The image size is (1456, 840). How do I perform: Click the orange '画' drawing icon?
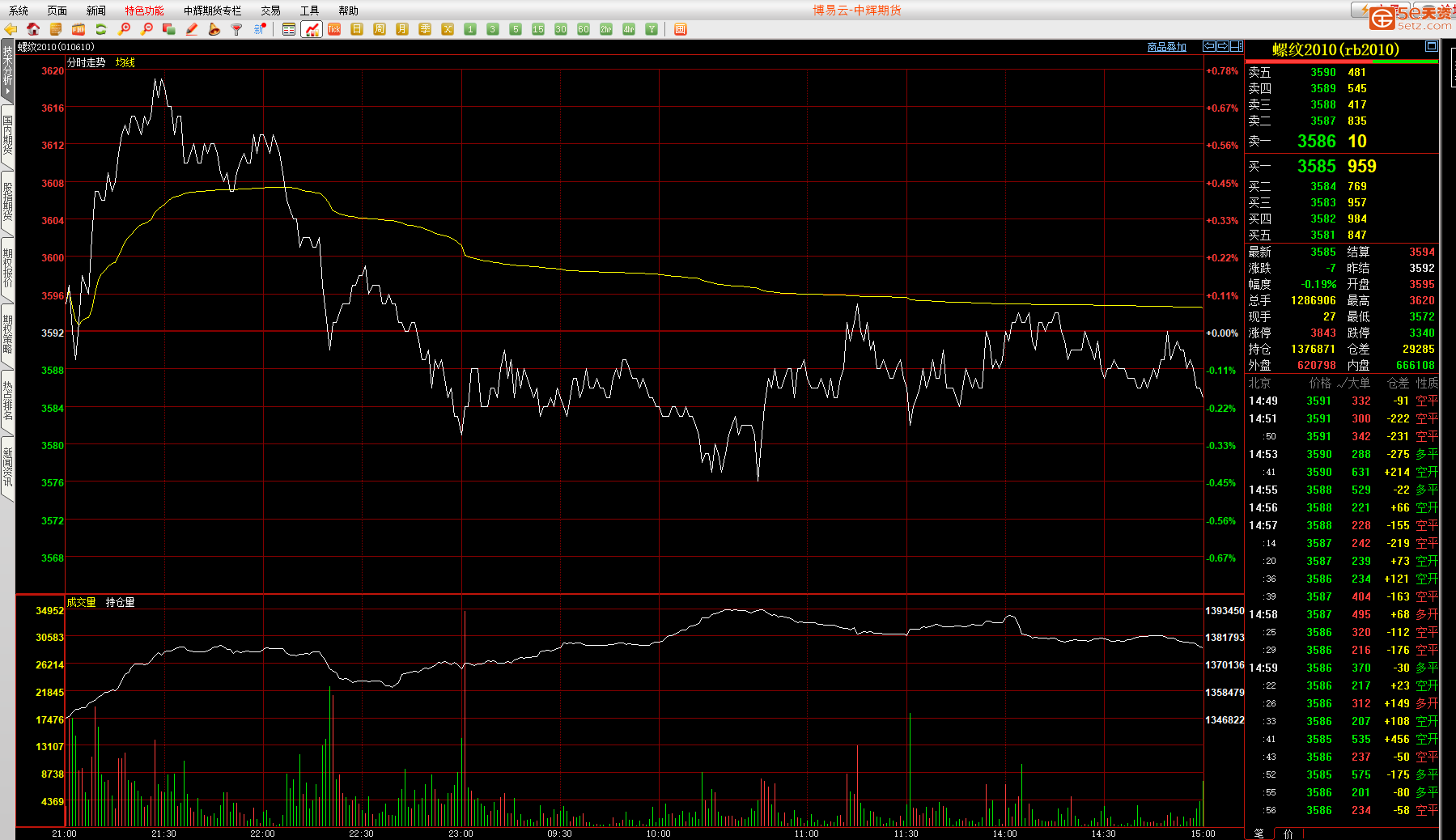[x=681, y=29]
